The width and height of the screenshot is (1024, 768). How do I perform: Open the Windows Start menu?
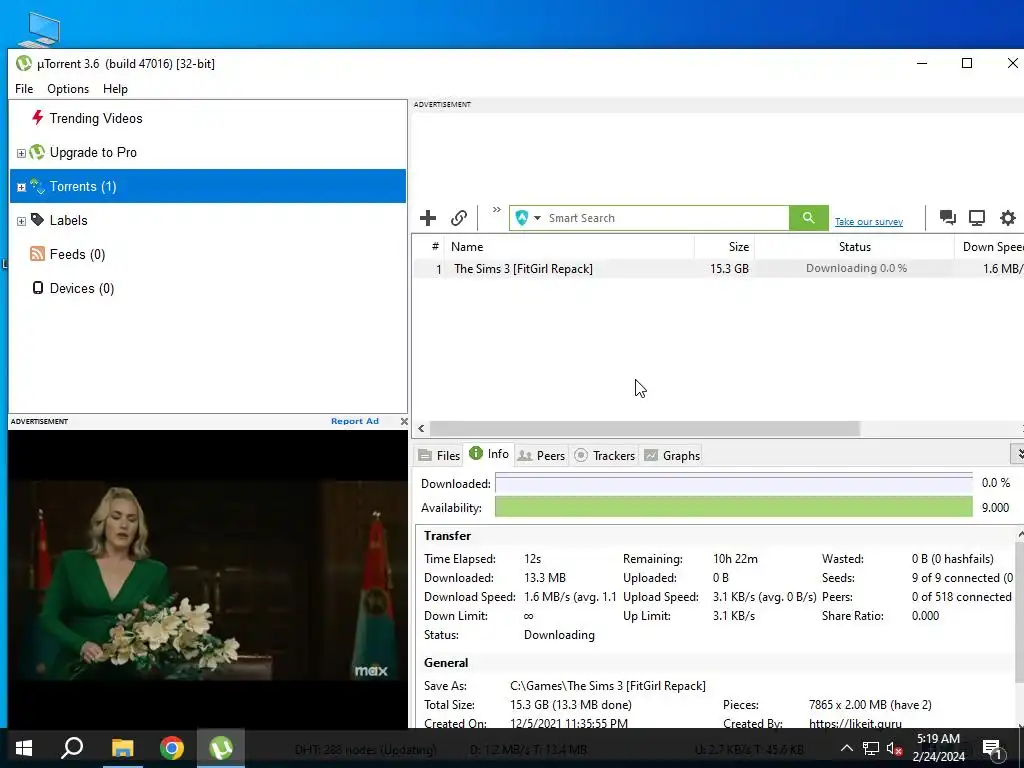pos(24,748)
